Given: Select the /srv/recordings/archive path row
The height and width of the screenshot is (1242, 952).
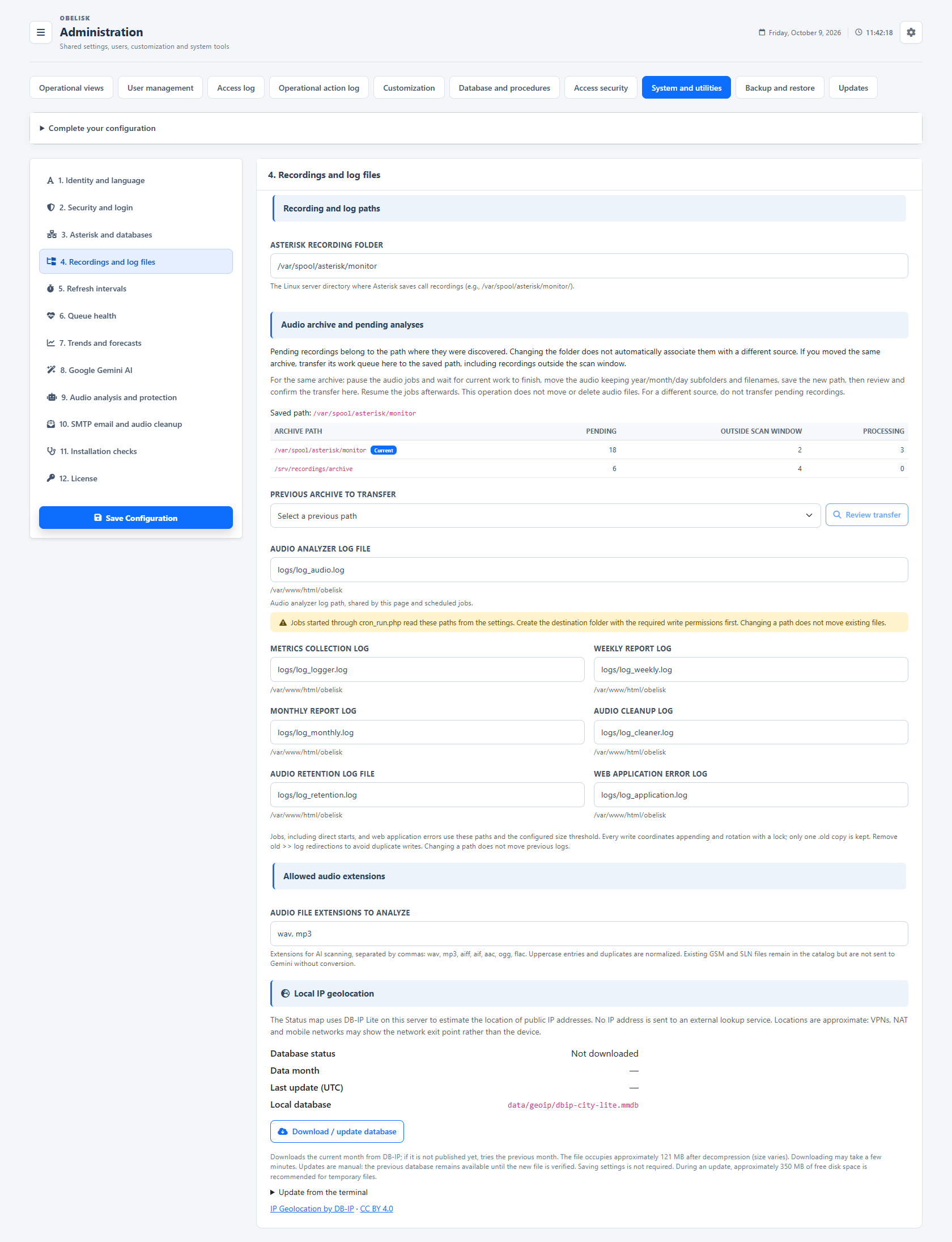Looking at the screenshot, I should coord(589,469).
